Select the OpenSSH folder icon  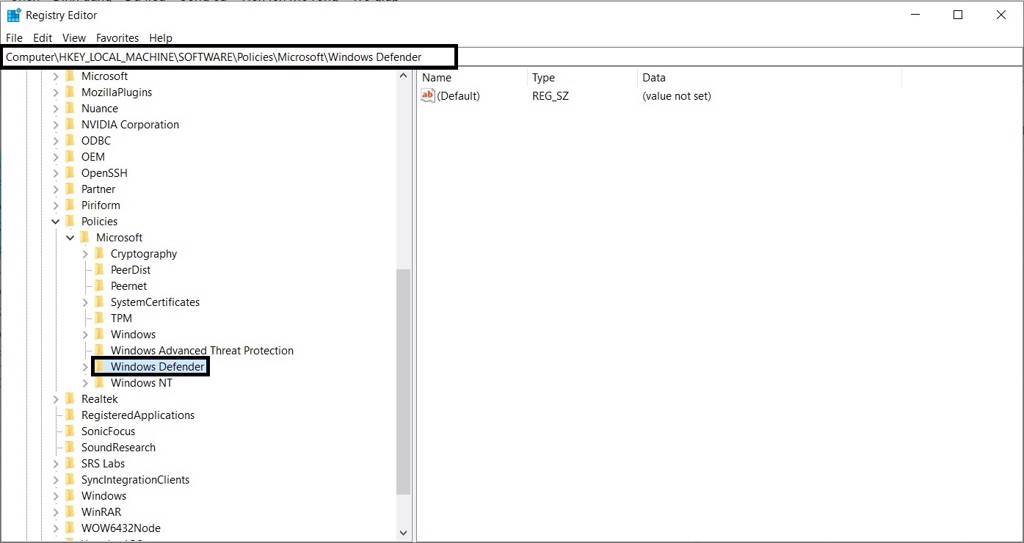point(71,173)
